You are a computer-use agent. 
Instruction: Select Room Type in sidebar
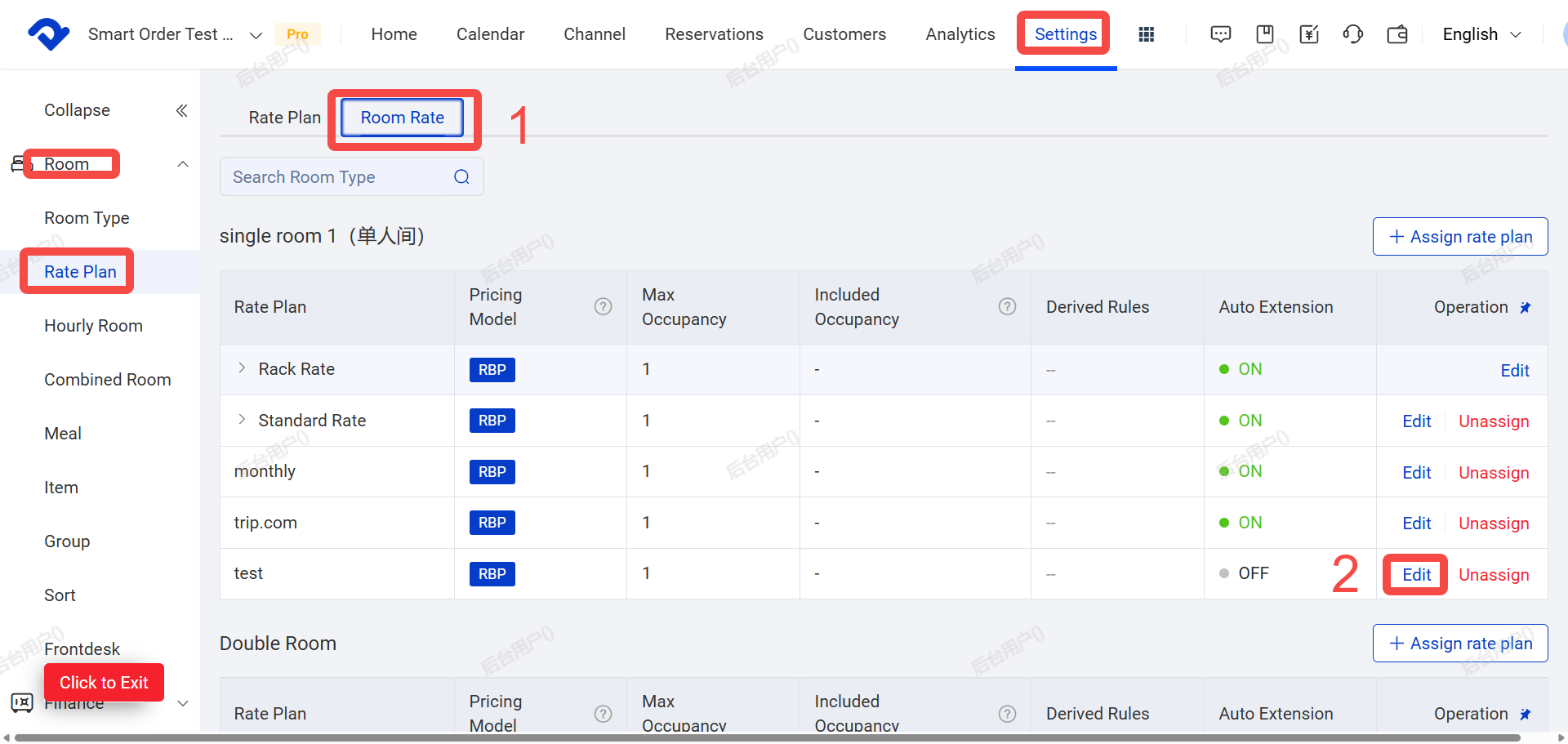pyautogui.click(x=87, y=218)
